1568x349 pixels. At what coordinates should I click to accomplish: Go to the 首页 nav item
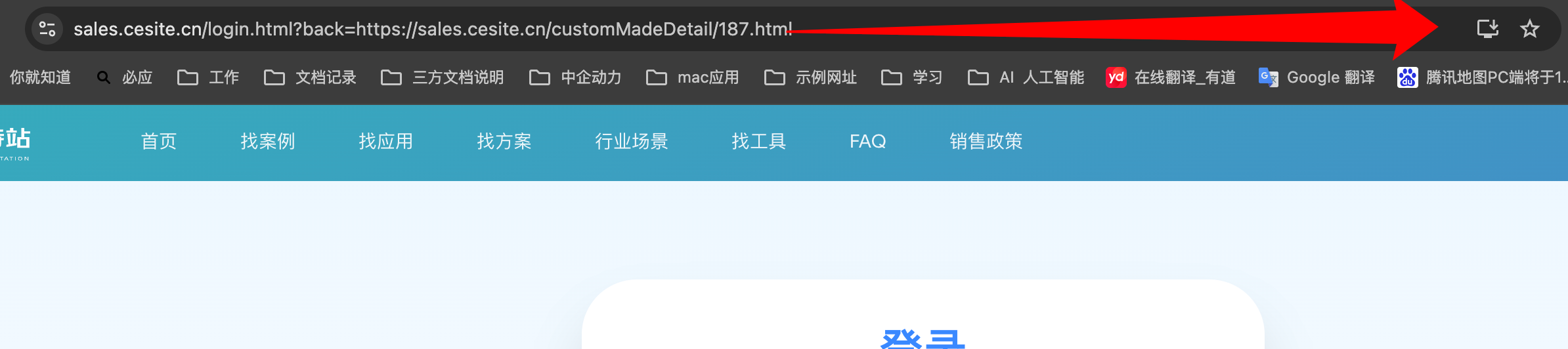click(x=159, y=141)
